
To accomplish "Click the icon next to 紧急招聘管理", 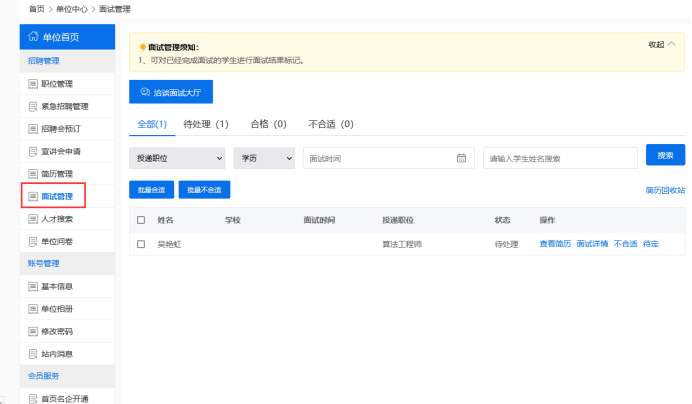I will click(x=33, y=106).
